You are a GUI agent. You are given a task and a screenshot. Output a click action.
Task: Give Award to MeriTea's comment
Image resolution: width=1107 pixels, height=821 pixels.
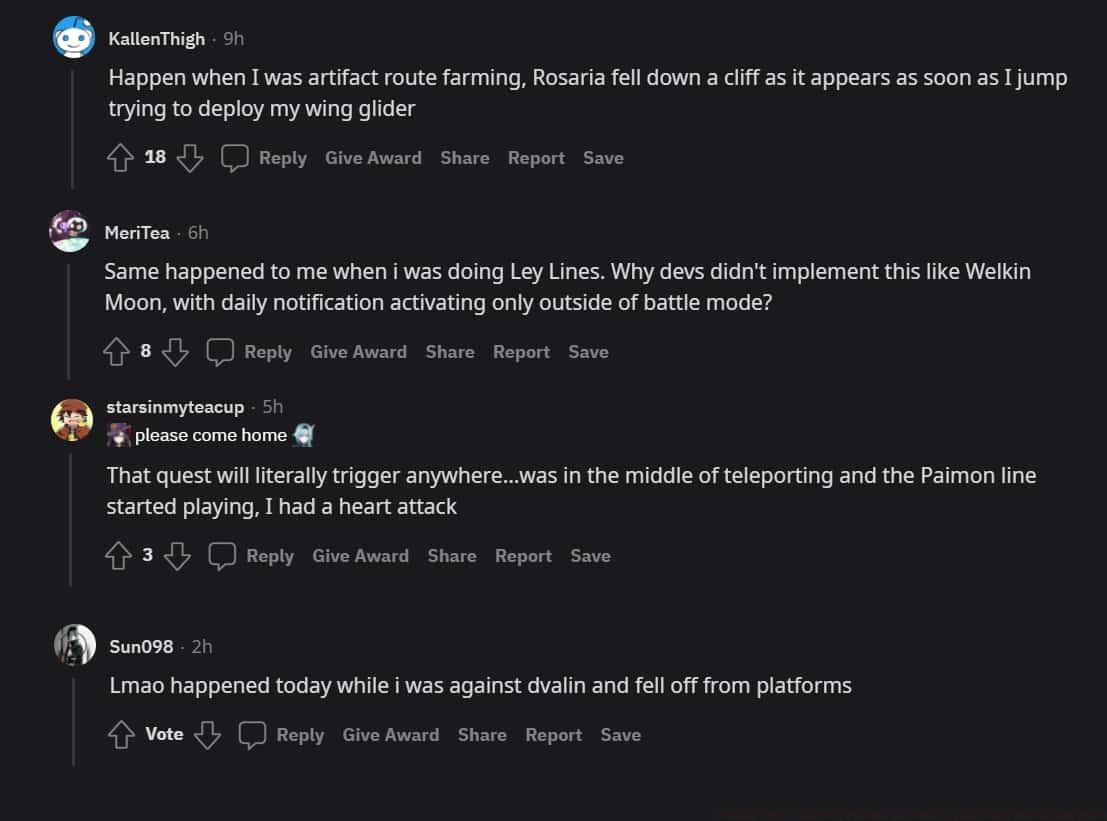[x=358, y=352]
